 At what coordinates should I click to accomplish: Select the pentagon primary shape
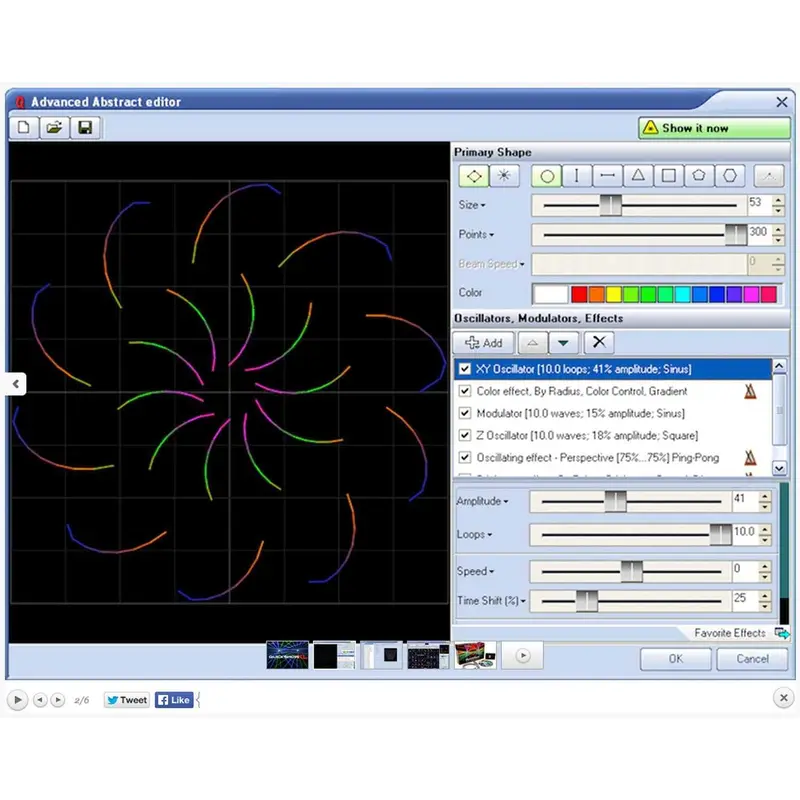tap(700, 175)
